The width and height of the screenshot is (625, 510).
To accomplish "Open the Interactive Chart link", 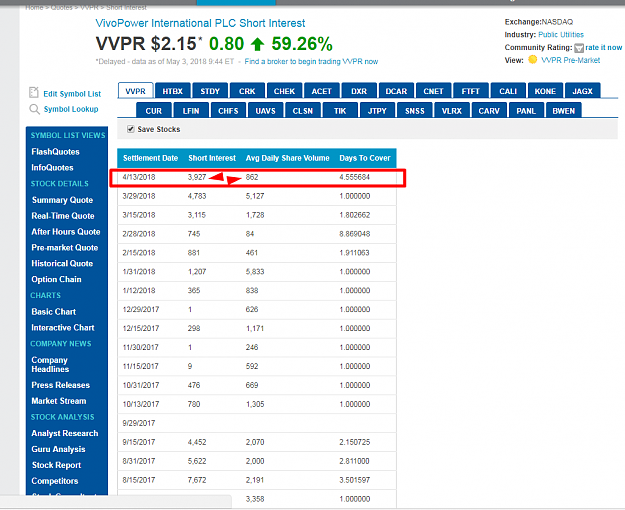I will point(63,328).
